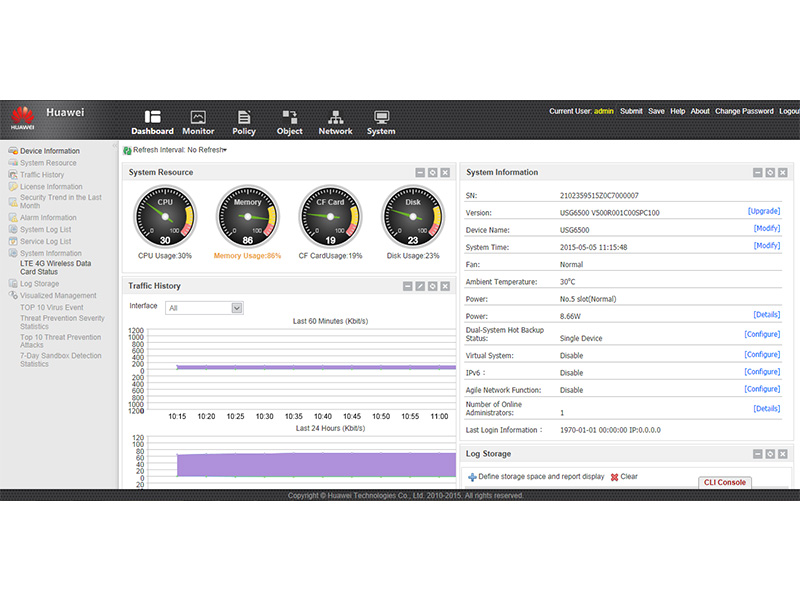Select Threat Prevention Severity Statistics
The image size is (800, 600).
pyautogui.click(x=62, y=322)
